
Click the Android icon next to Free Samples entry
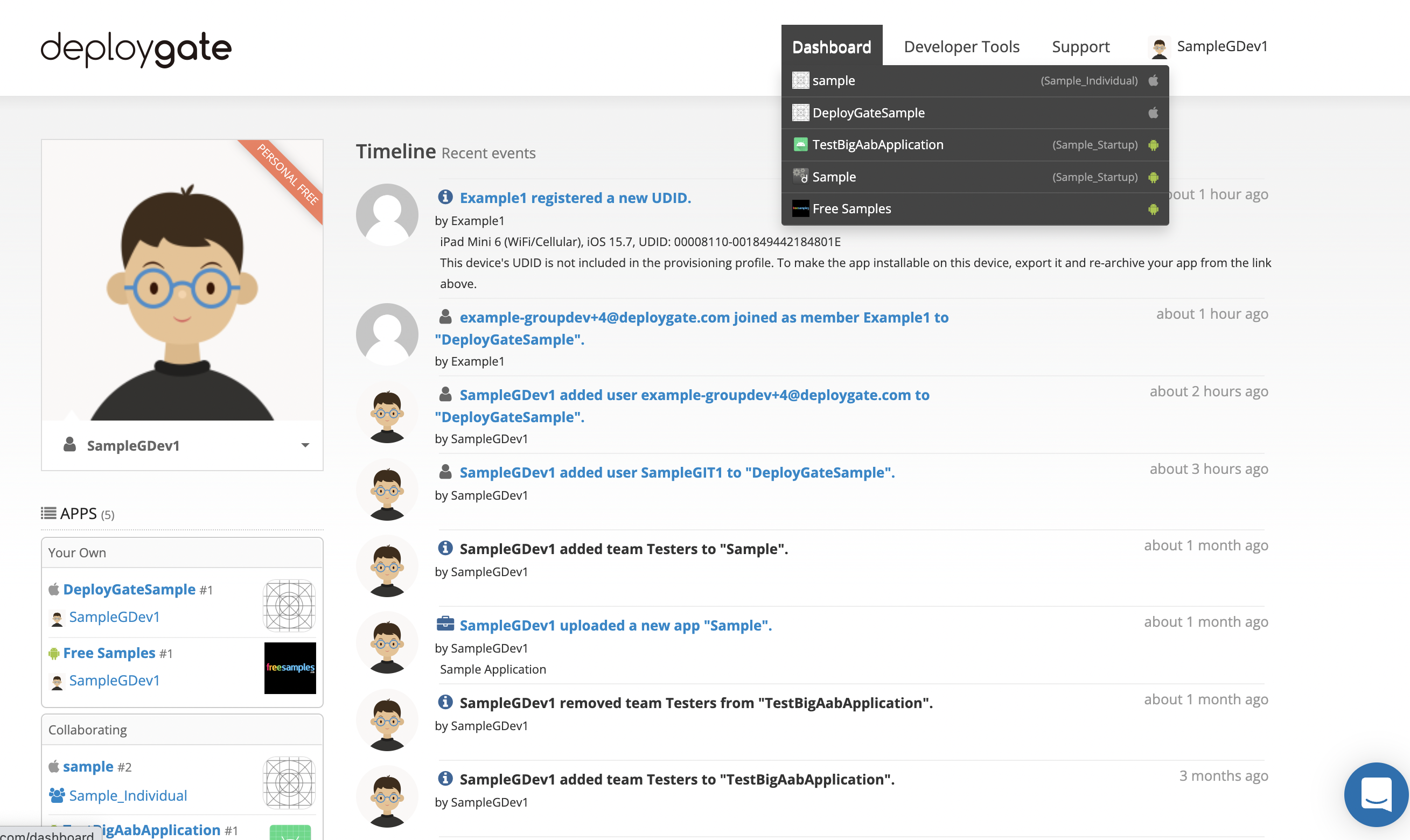pos(1154,208)
